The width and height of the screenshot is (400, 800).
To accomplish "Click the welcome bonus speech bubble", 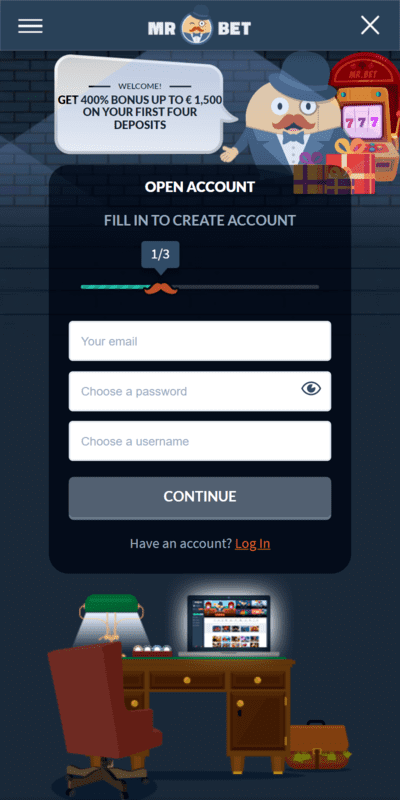I will [144, 105].
